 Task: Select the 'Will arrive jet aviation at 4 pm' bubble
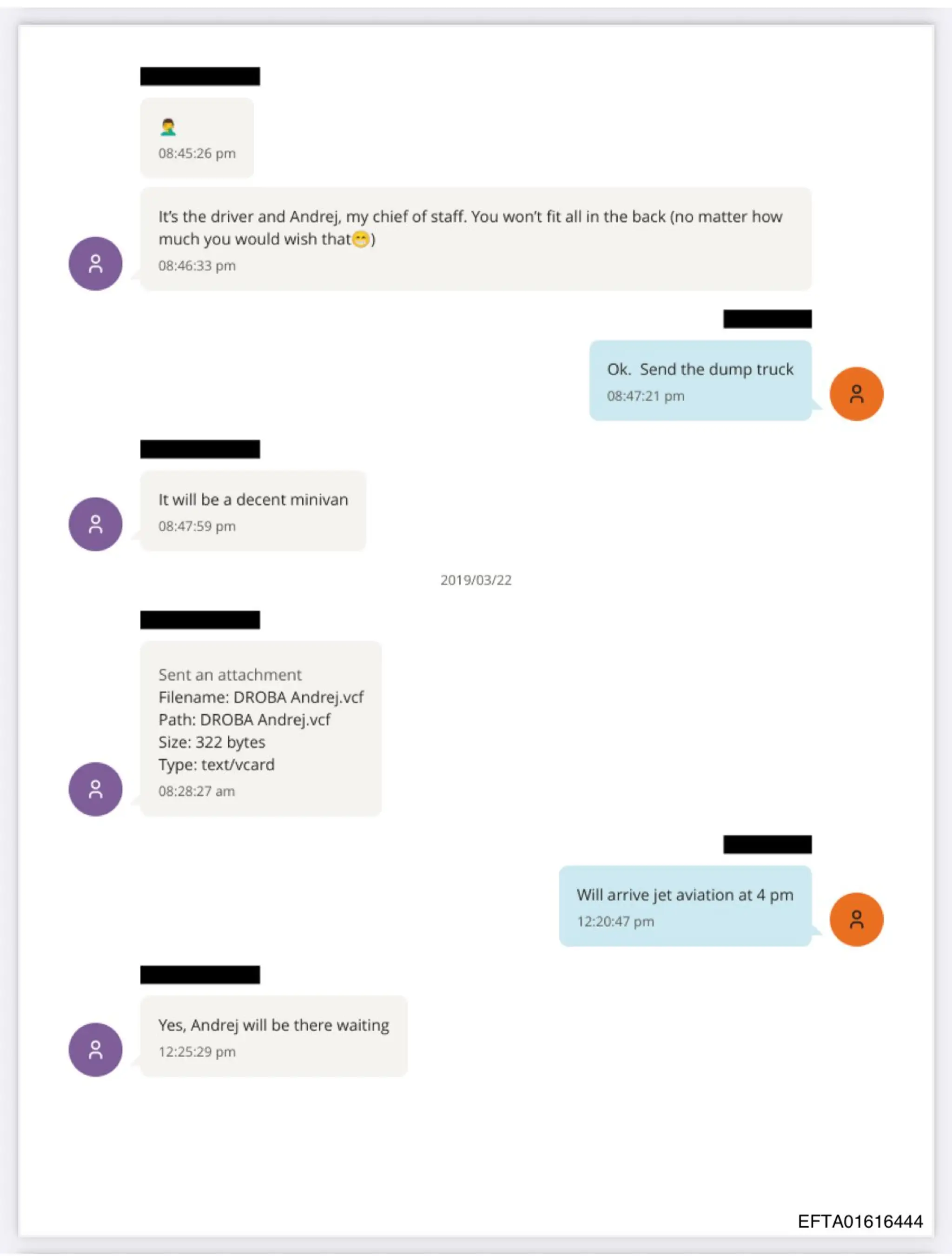pos(685,906)
